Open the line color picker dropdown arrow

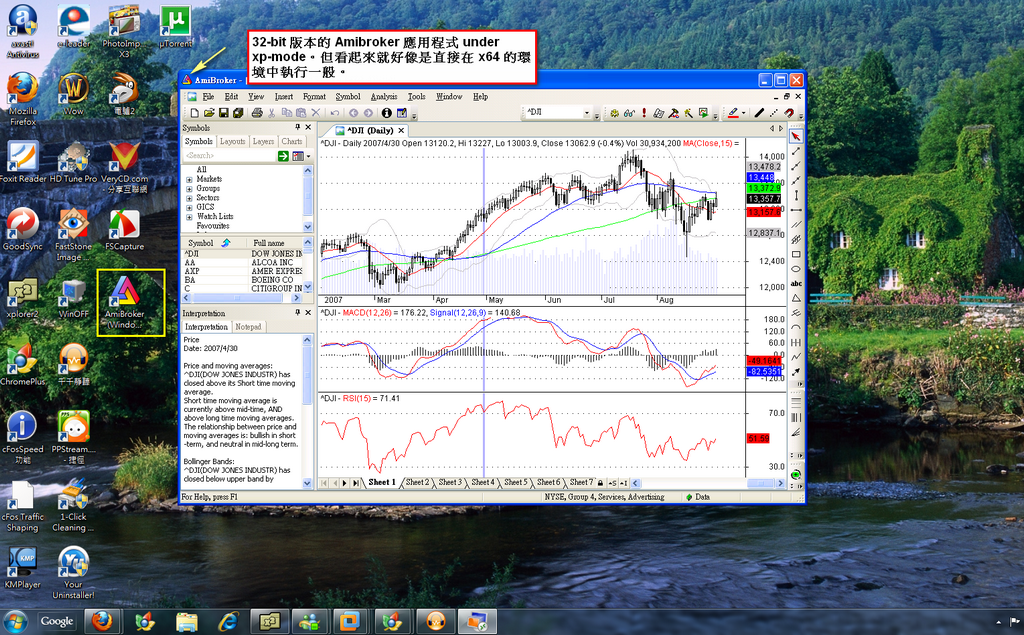click(x=744, y=113)
